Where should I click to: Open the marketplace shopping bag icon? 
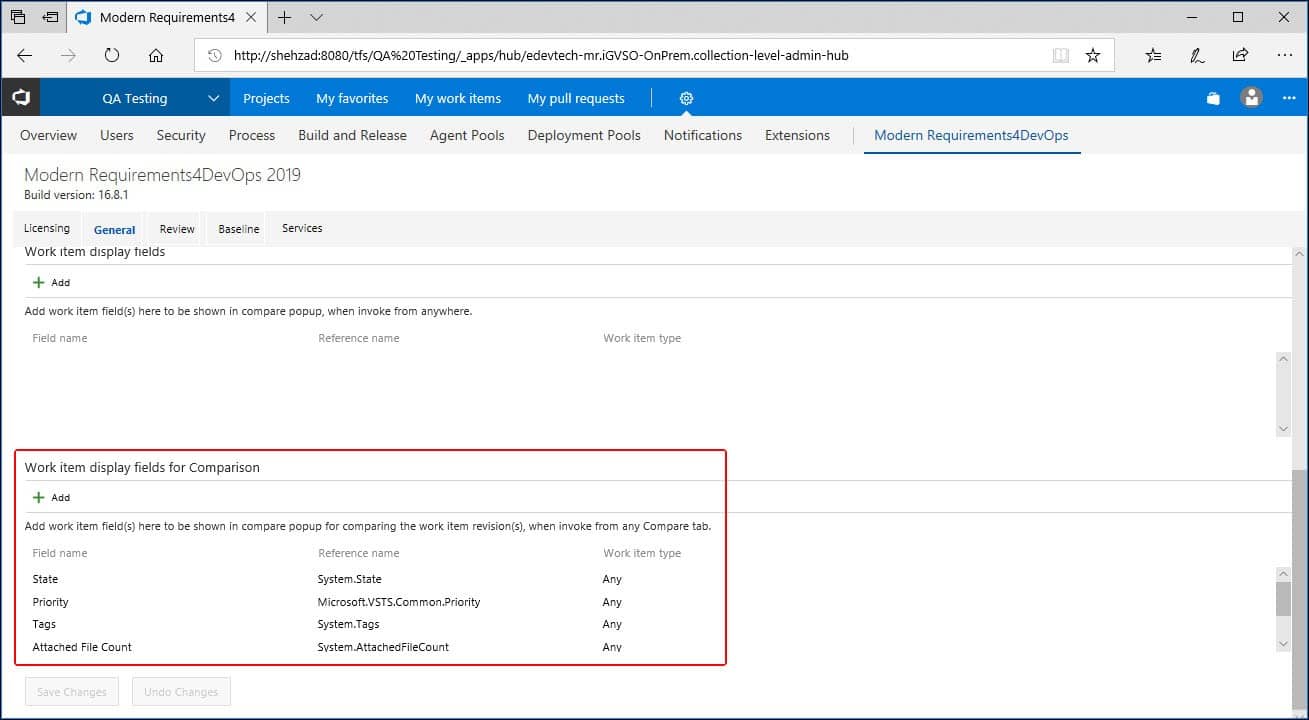coord(1213,98)
